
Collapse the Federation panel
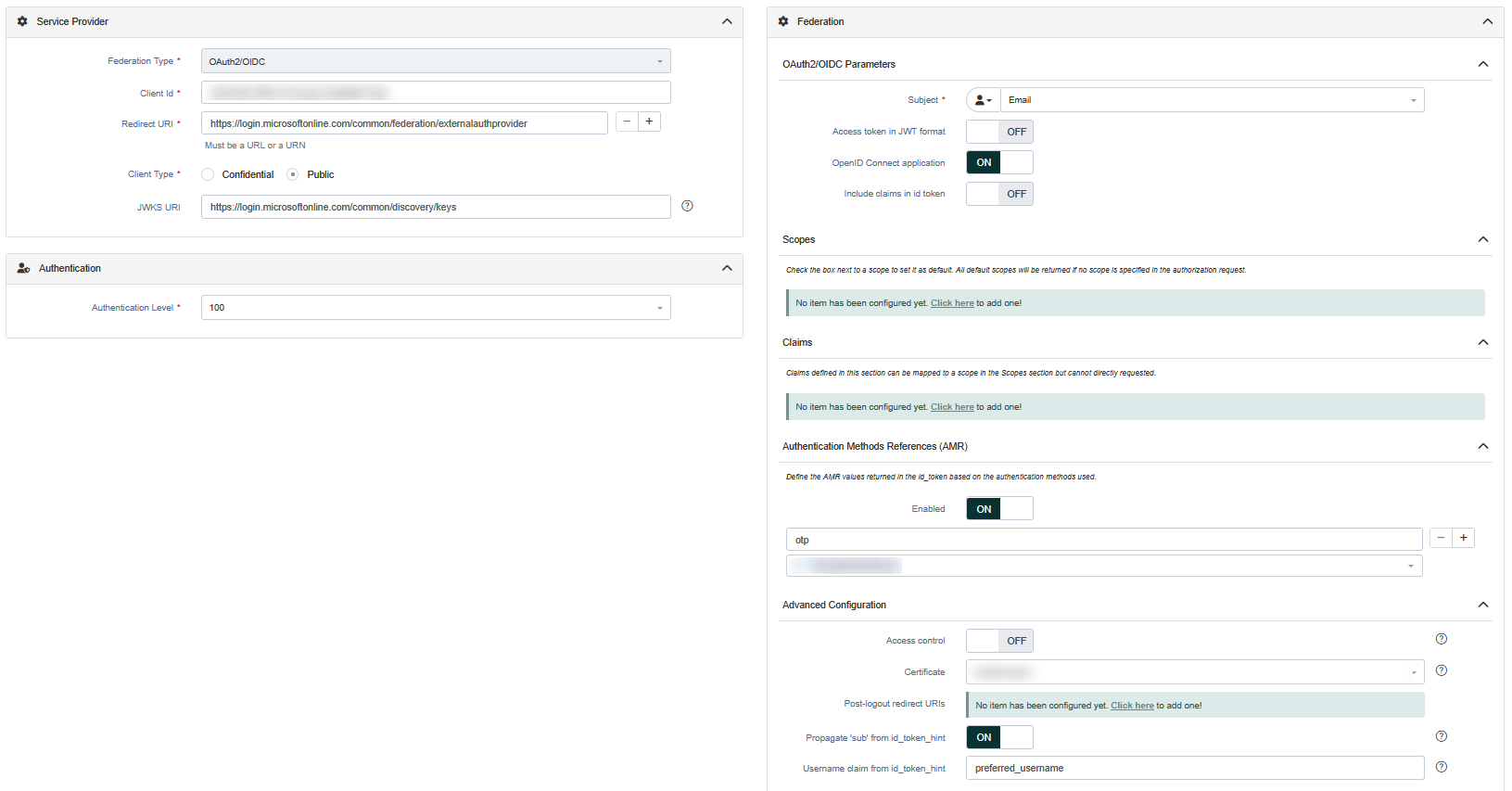click(1488, 21)
